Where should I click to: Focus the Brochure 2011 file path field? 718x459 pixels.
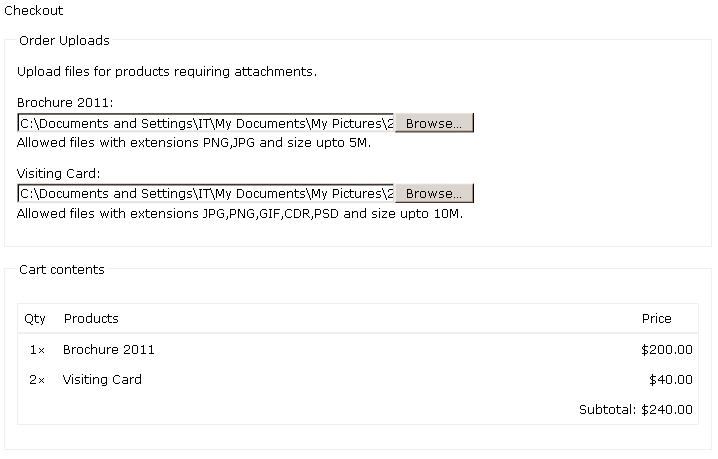pos(206,123)
